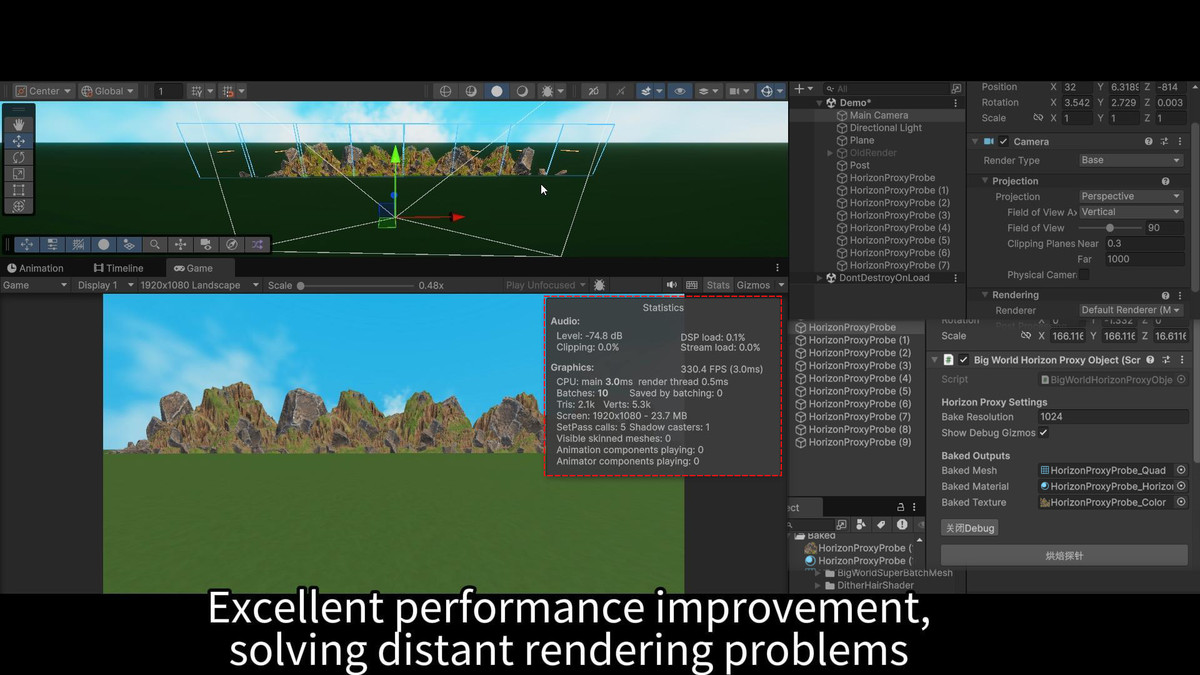Click the 关闭Debug button
Viewport: 1200px width, 675px height.
coord(969,527)
